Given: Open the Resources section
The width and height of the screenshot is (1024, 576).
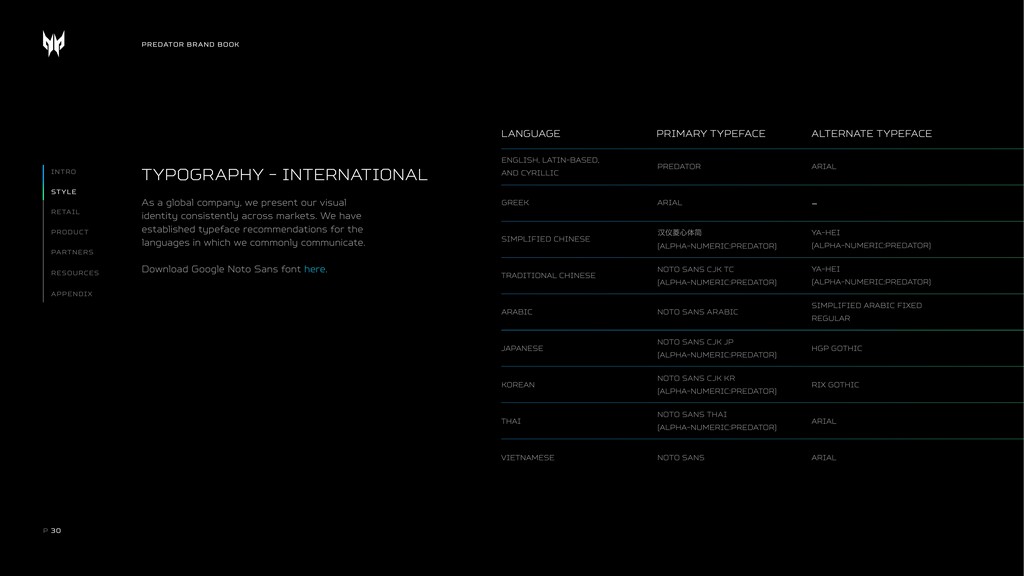Looking at the screenshot, I should point(75,273).
